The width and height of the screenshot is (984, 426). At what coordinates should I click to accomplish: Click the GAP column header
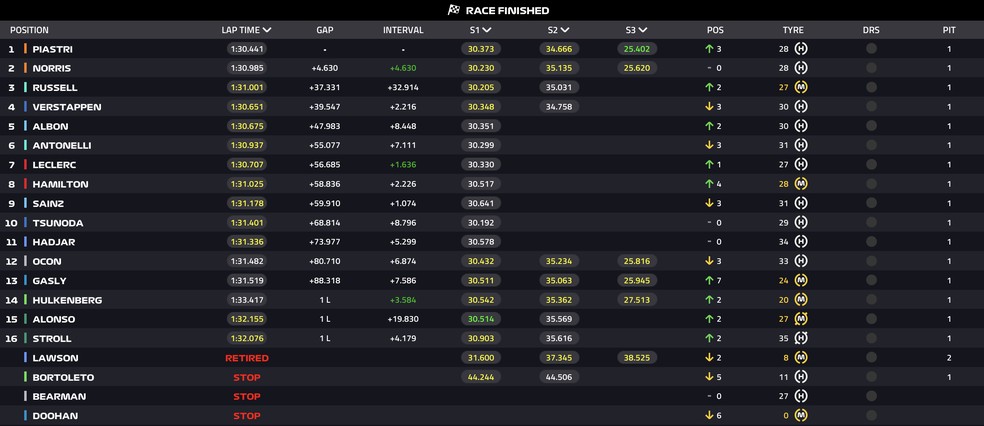point(324,30)
